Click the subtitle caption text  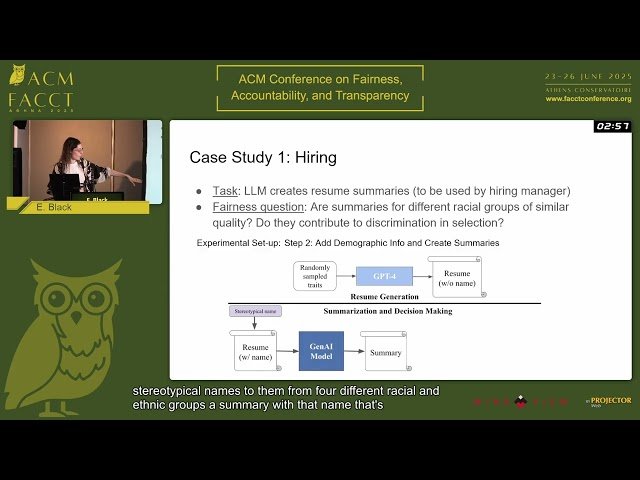(x=286, y=398)
